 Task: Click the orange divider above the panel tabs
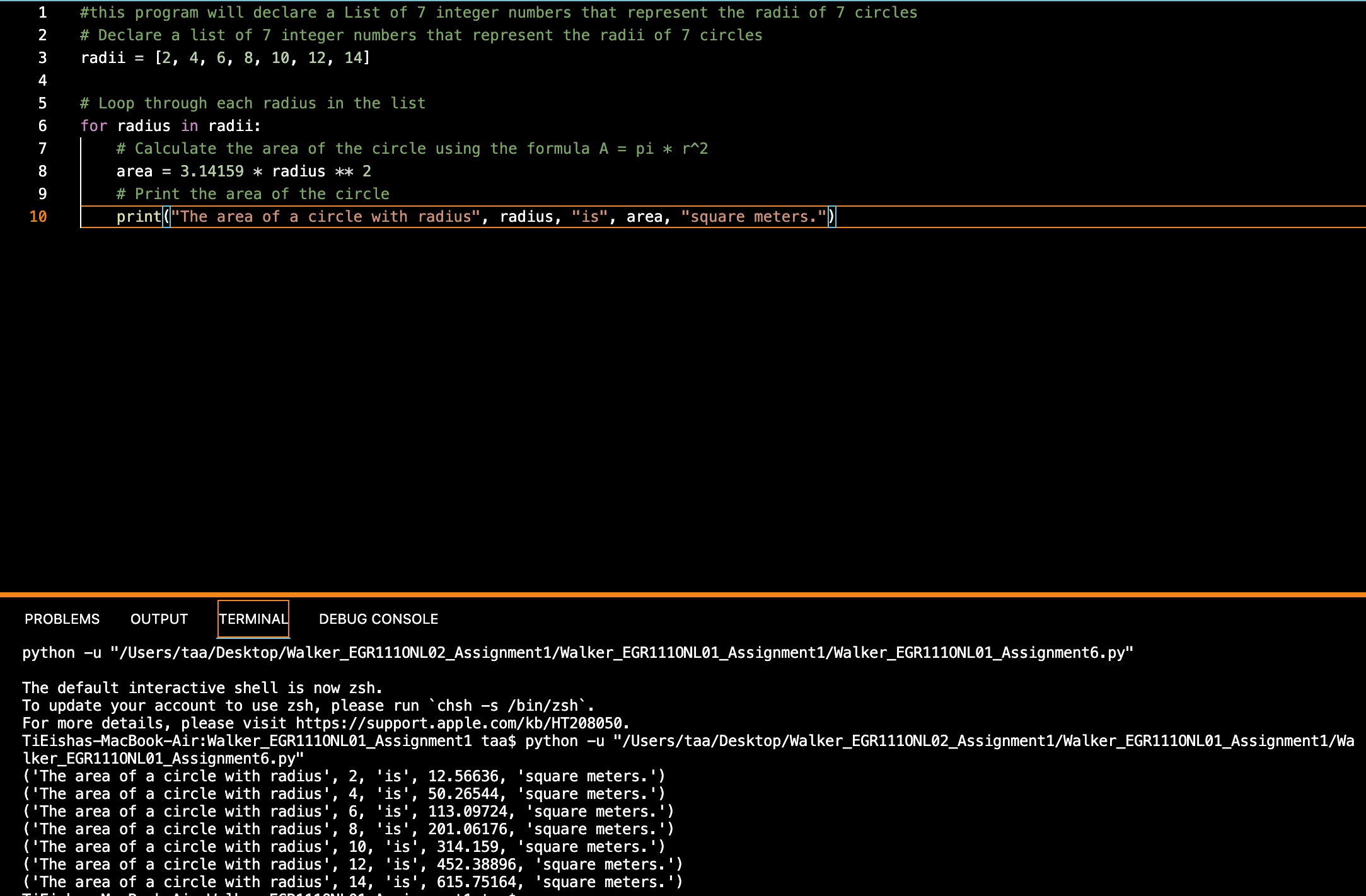pyautogui.click(x=683, y=594)
